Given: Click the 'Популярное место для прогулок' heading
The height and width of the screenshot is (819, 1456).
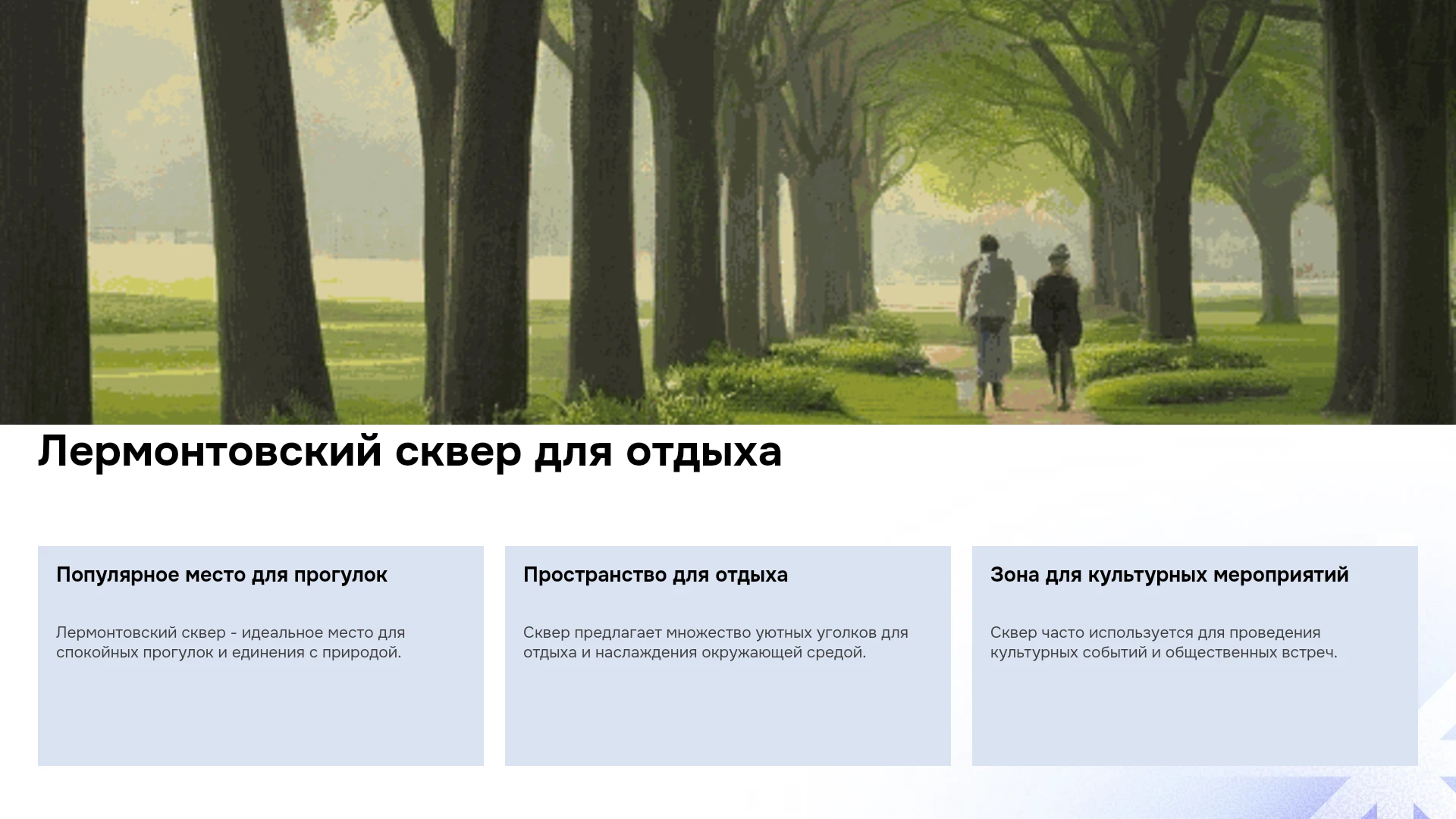Looking at the screenshot, I should [x=221, y=575].
